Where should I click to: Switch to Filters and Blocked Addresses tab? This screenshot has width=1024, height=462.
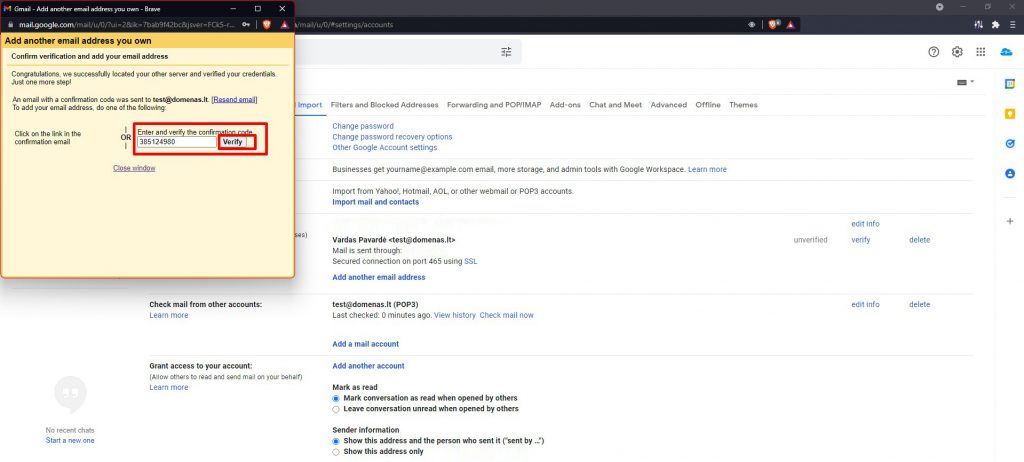(x=385, y=105)
